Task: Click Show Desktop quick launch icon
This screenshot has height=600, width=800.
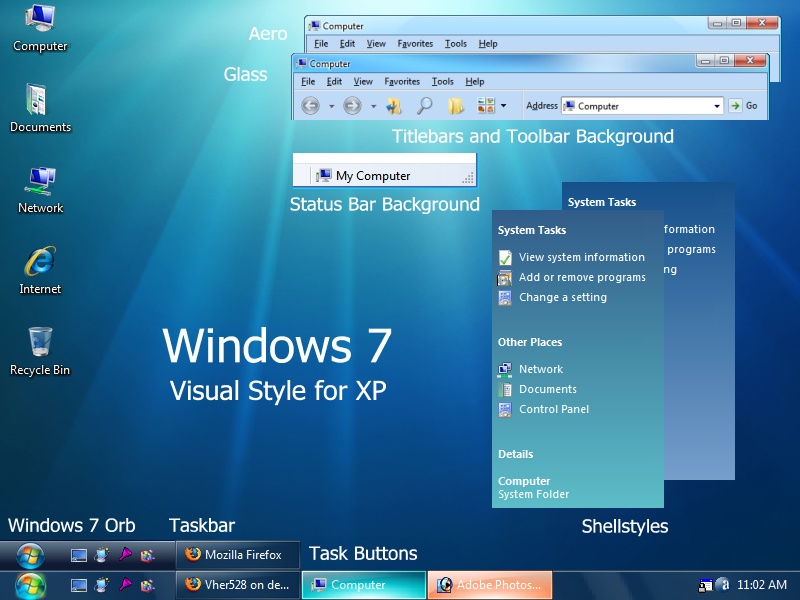Action: (79, 585)
